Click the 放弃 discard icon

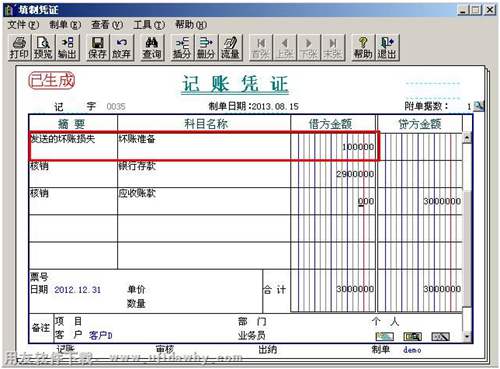[121, 48]
